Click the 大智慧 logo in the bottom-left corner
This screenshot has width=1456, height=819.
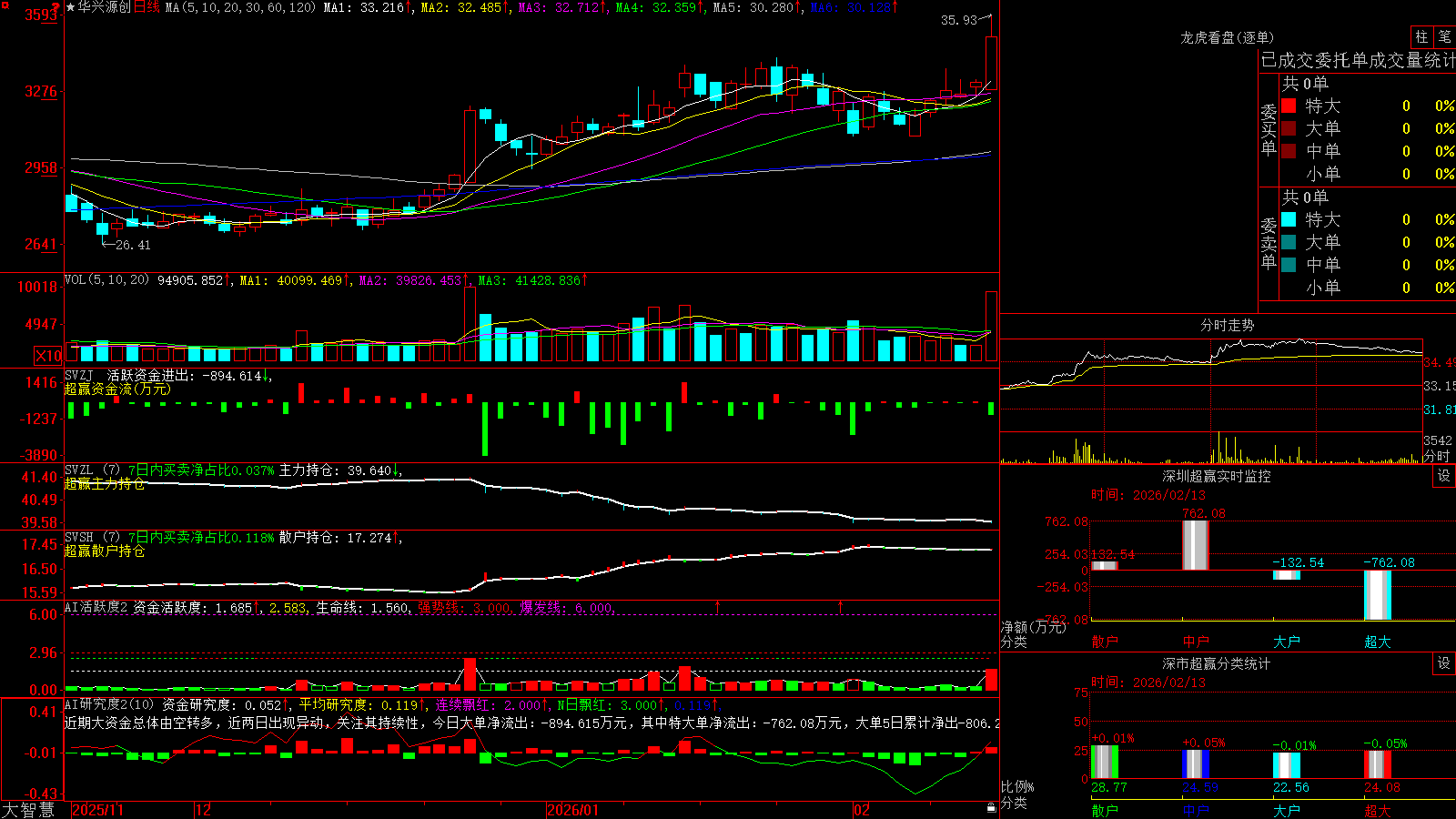click(28, 810)
